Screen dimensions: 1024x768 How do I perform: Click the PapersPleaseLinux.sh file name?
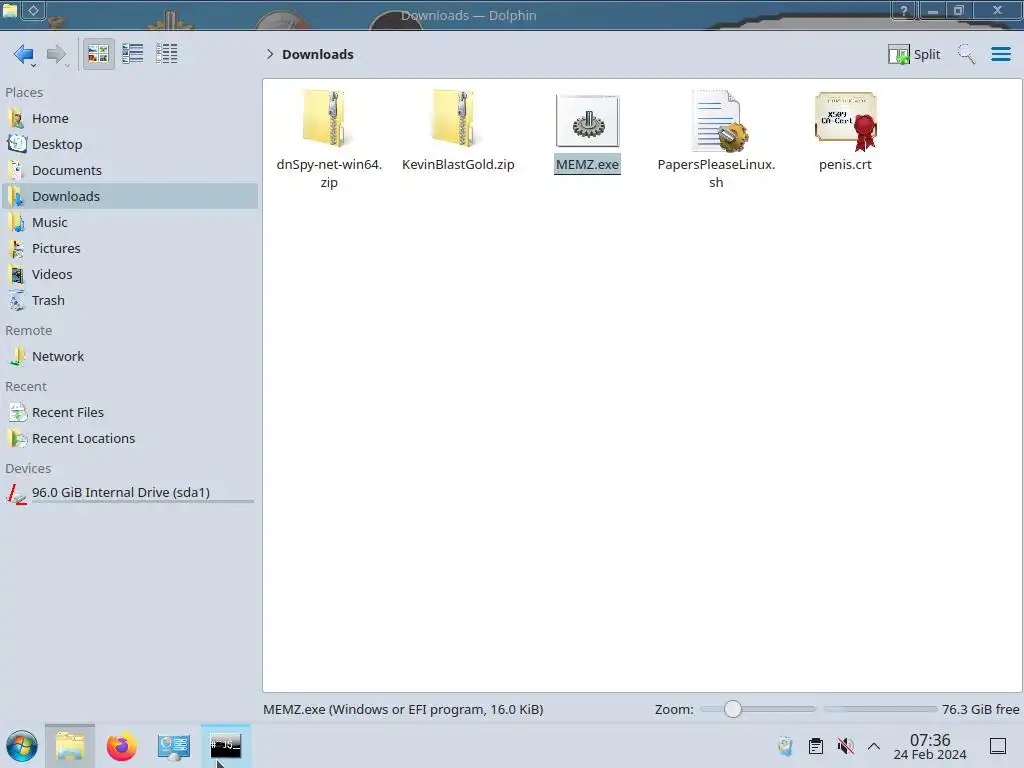716,174
